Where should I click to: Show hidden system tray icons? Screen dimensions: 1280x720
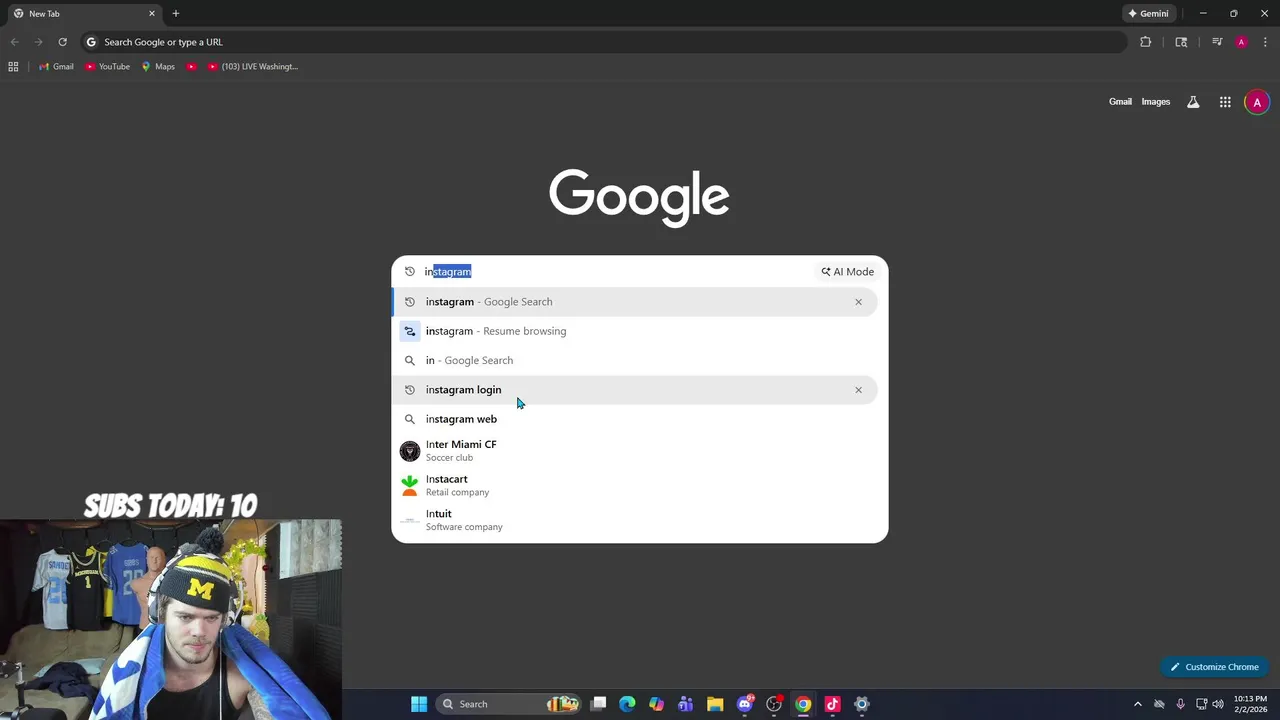tap(1137, 704)
